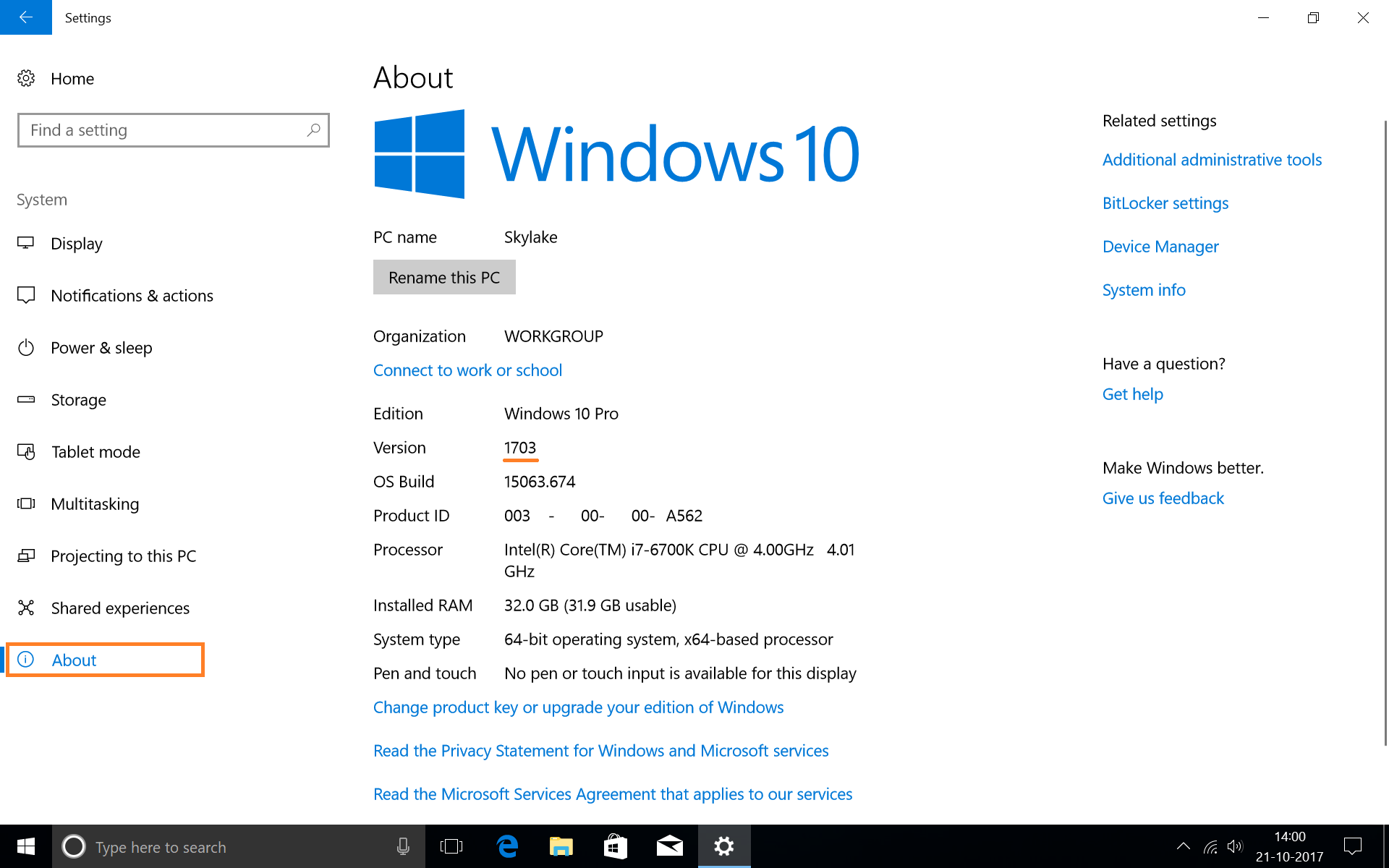The height and width of the screenshot is (868, 1389).
Task: Open Display settings in sidebar
Action: pyautogui.click(x=76, y=244)
